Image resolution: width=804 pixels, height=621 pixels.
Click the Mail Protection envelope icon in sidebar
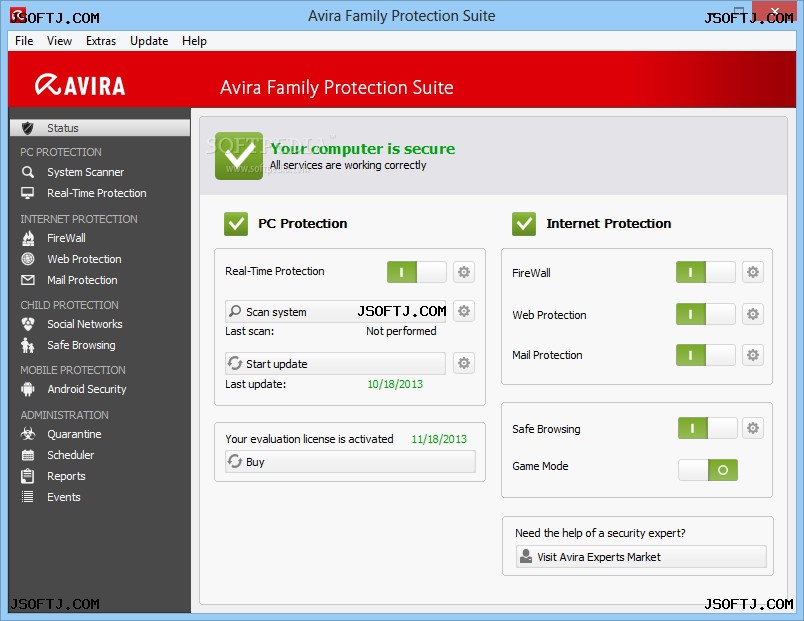point(28,280)
